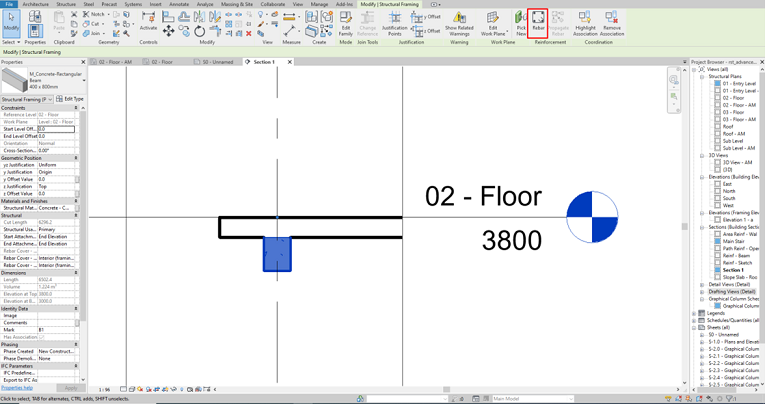This screenshot has width=765, height=404.
Task: Click the North elevation in browser
Action: [729, 191]
